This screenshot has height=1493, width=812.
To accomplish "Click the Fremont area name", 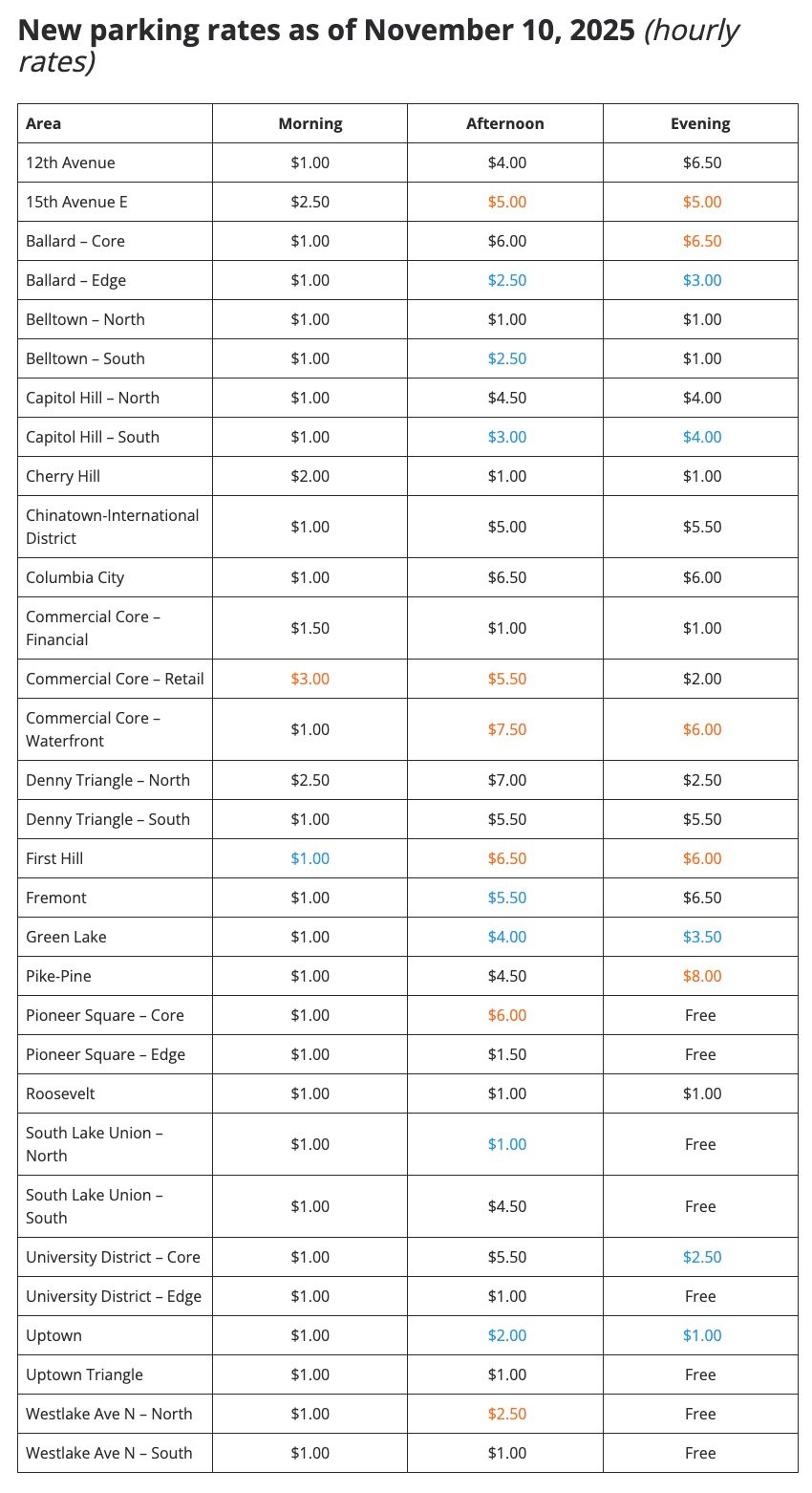I will 56,898.
